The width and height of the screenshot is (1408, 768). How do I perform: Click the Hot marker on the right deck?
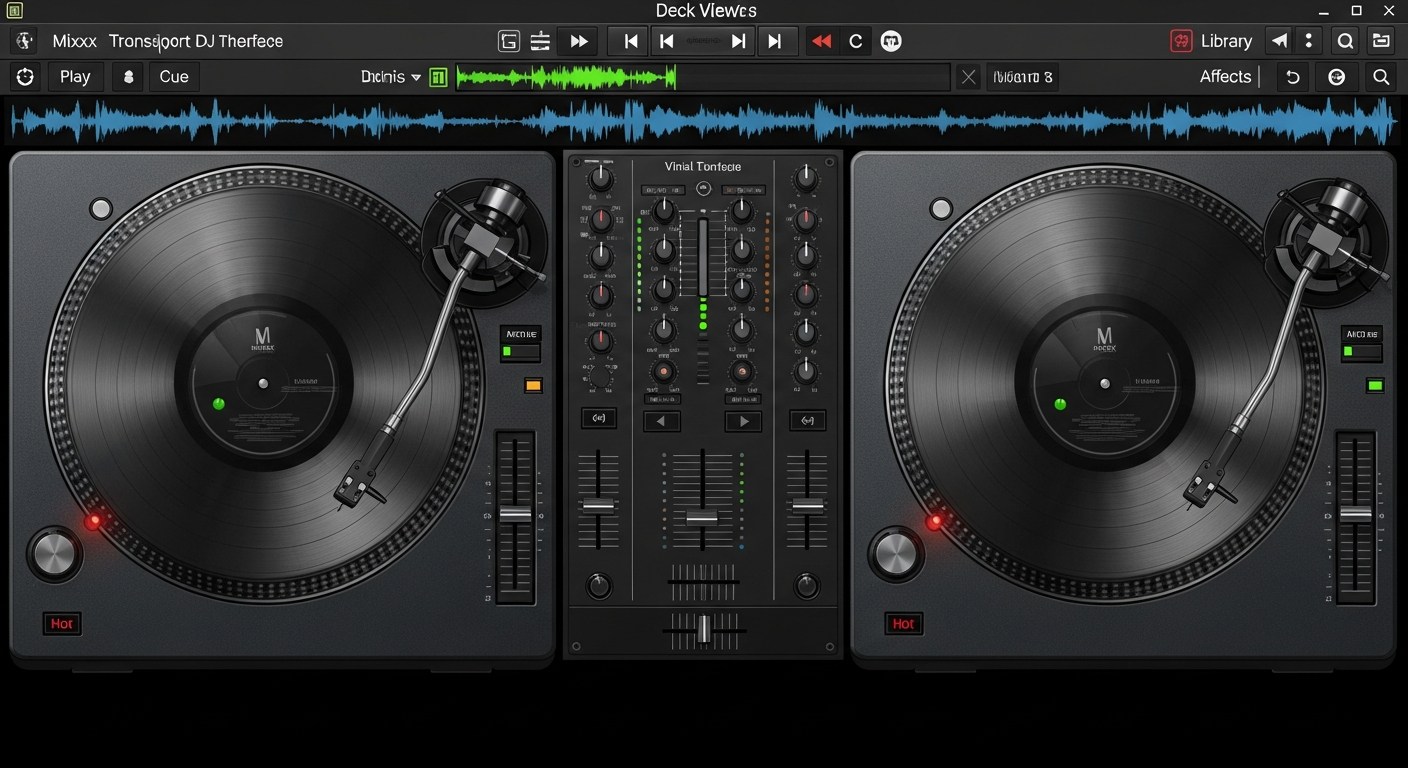point(903,623)
